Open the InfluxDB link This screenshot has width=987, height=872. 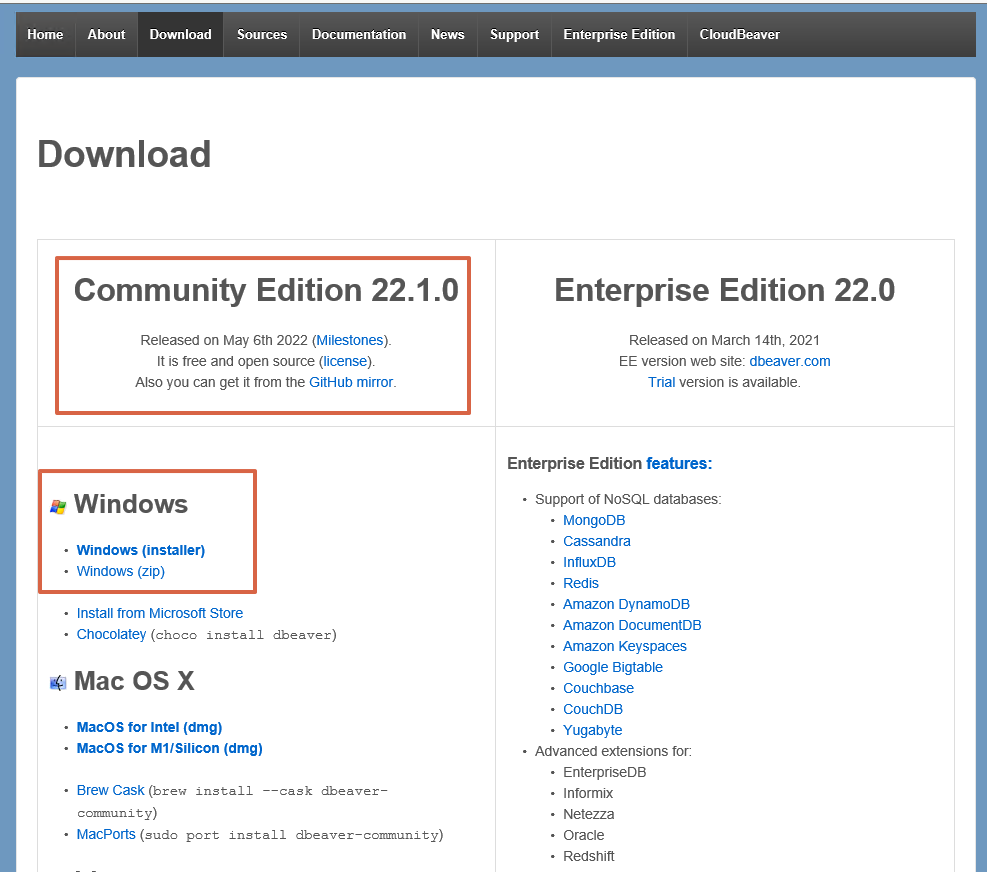coord(589,562)
